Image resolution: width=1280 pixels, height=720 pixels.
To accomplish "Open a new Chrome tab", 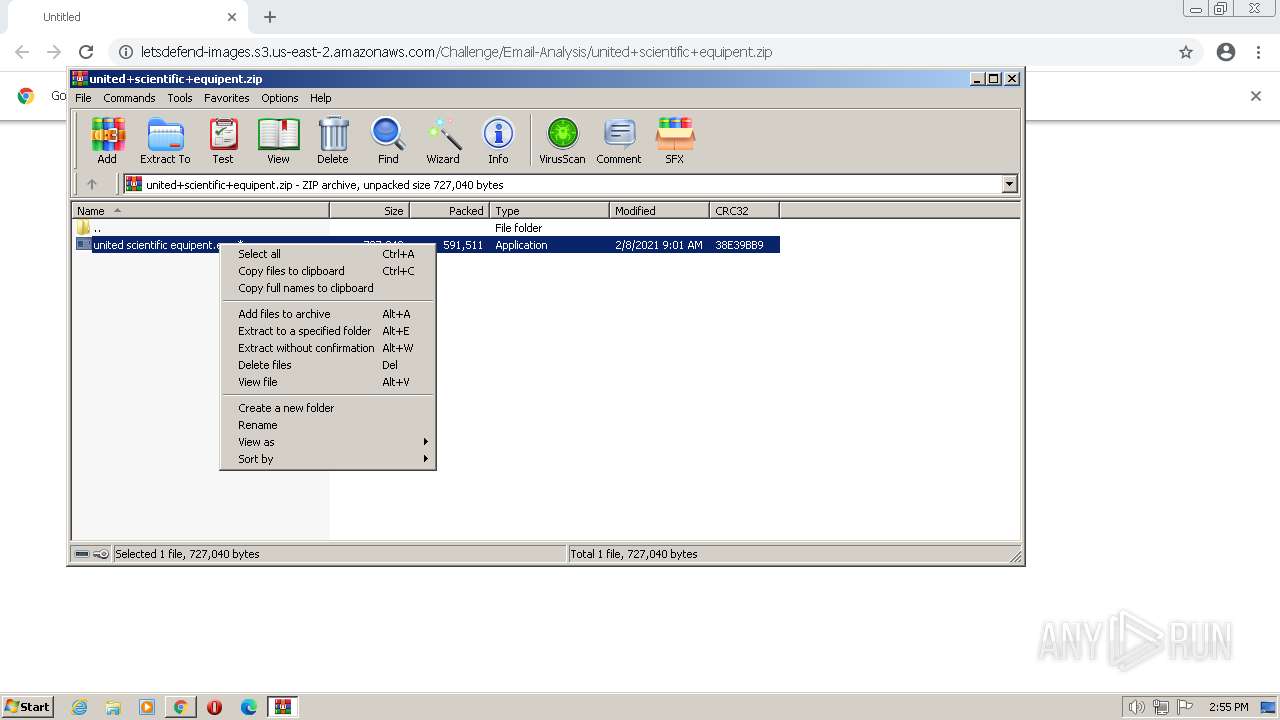I will tap(270, 17).
